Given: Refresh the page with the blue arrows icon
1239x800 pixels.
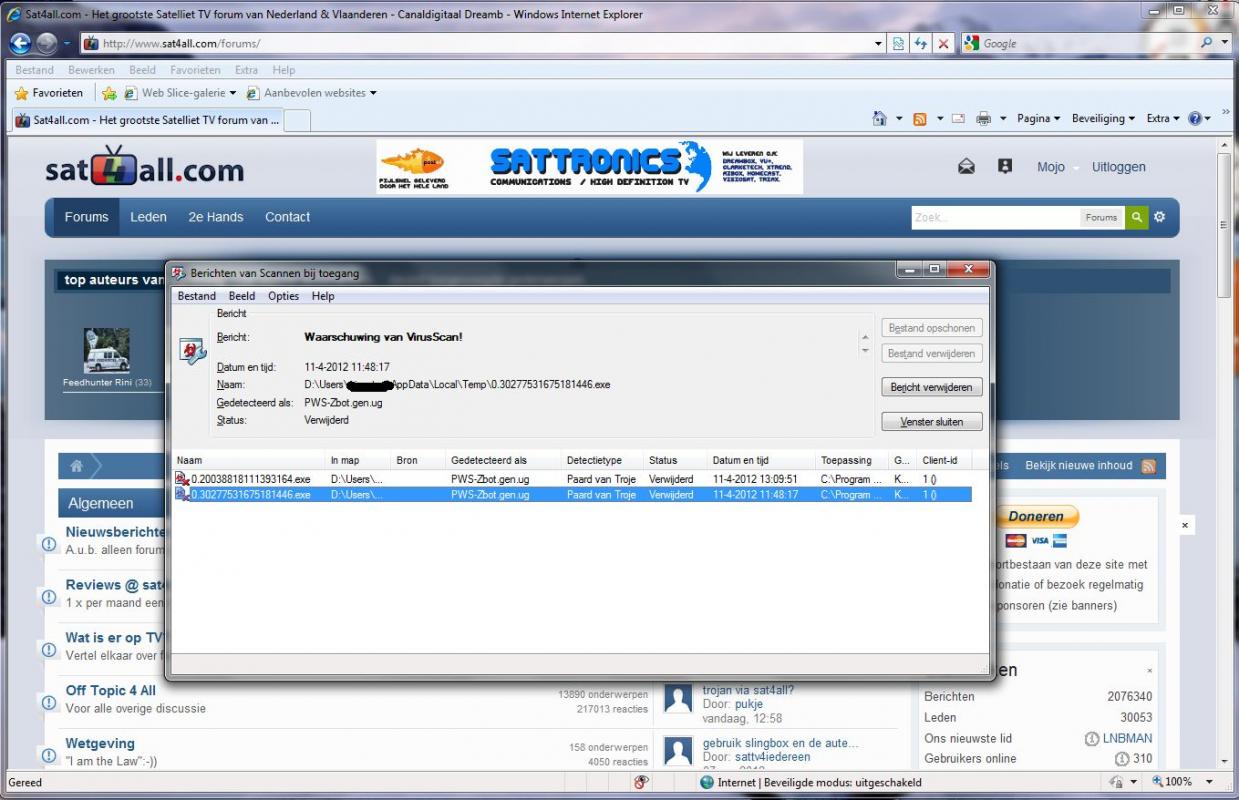Looking at the screenshot, I should point(920,43).
